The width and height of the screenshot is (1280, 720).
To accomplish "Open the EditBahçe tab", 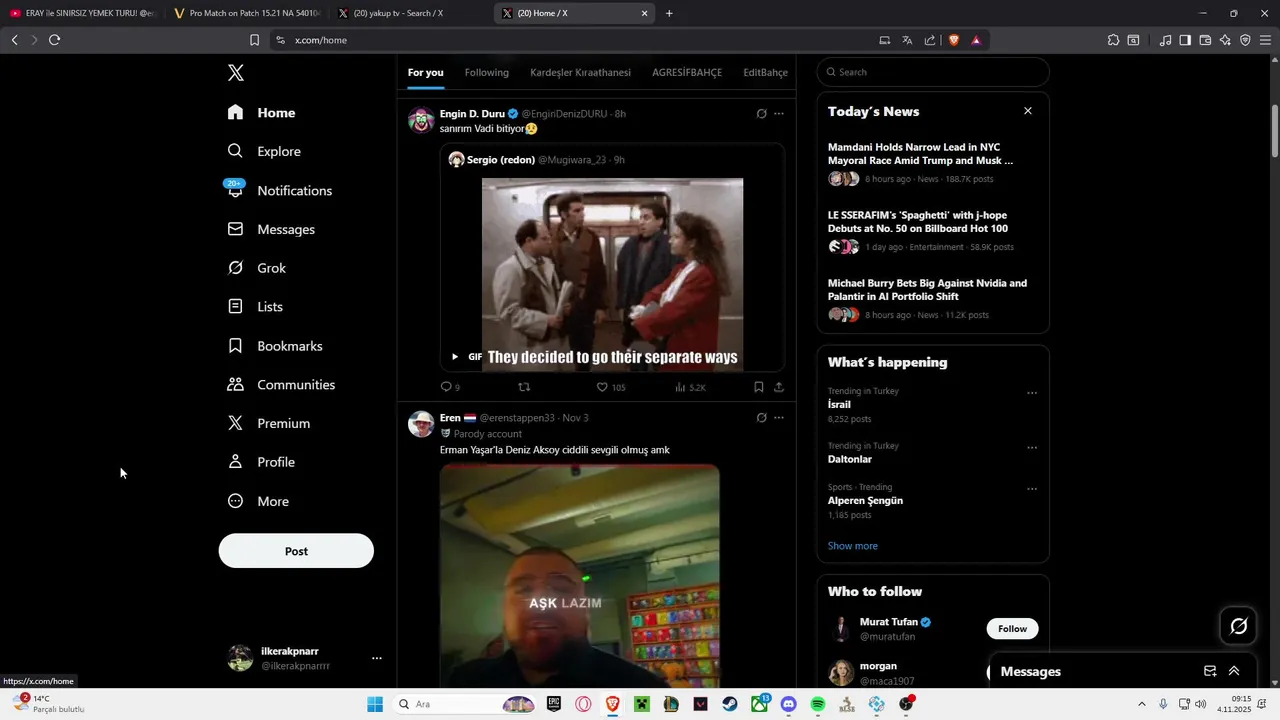I will tap(766, 72).
